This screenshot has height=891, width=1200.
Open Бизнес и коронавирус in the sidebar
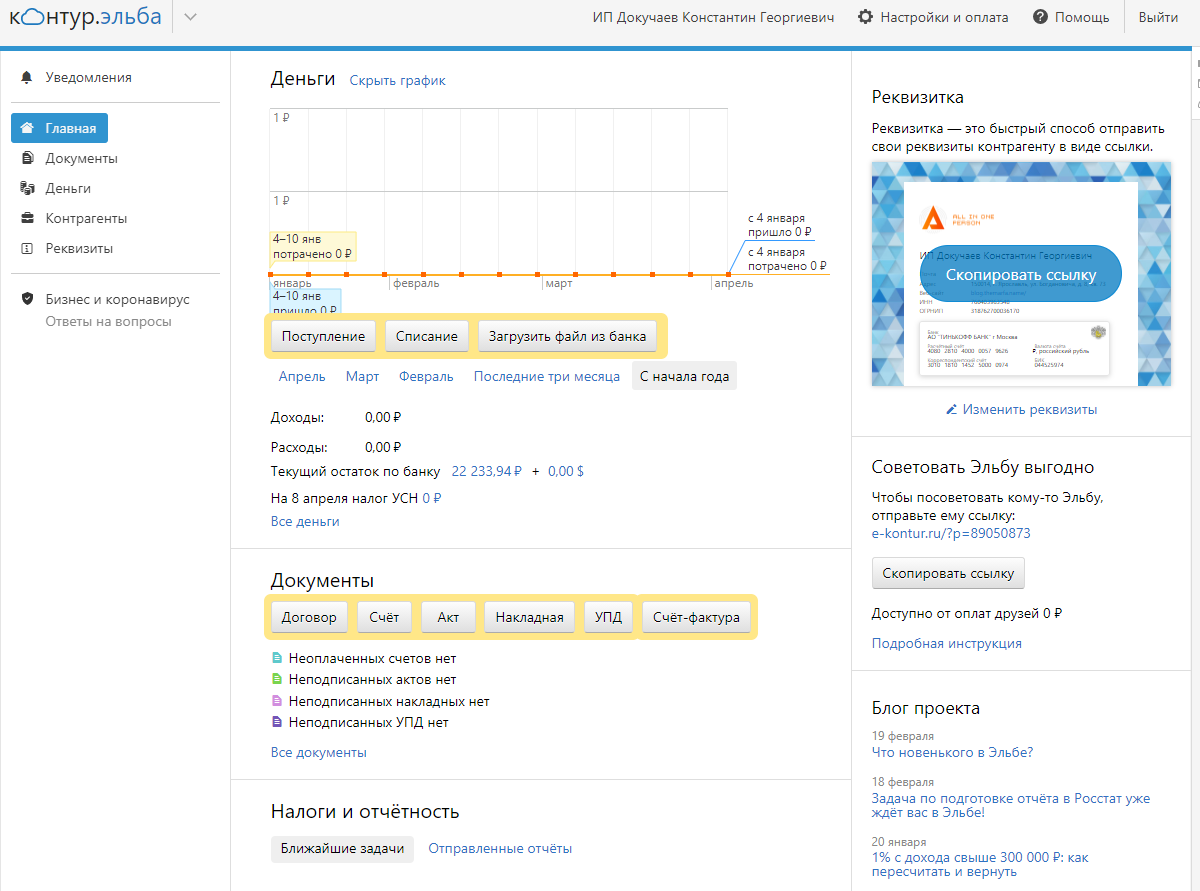tap(117, 299)
